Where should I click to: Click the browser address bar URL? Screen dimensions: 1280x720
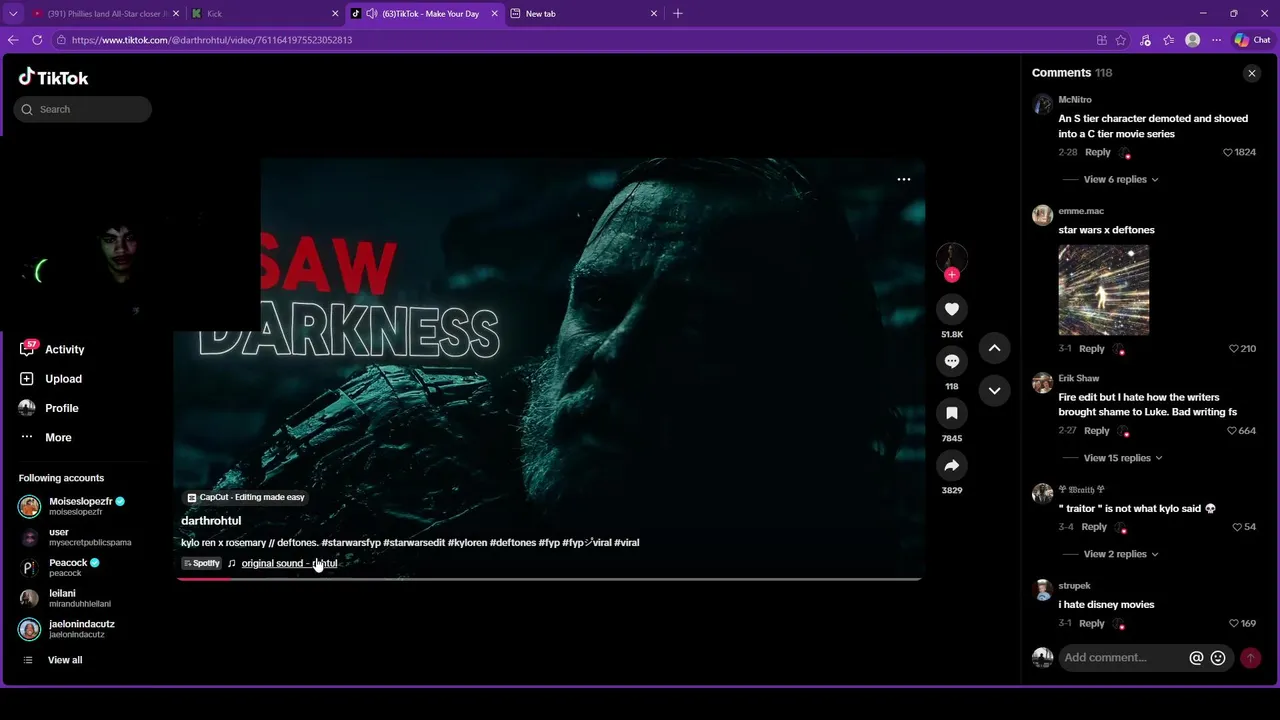click(x=212, y=40)
